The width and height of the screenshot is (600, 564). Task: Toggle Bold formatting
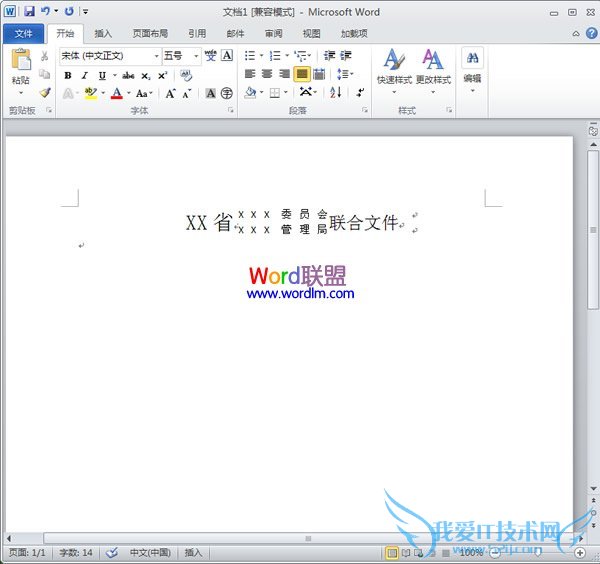click(x=68, y=75)
